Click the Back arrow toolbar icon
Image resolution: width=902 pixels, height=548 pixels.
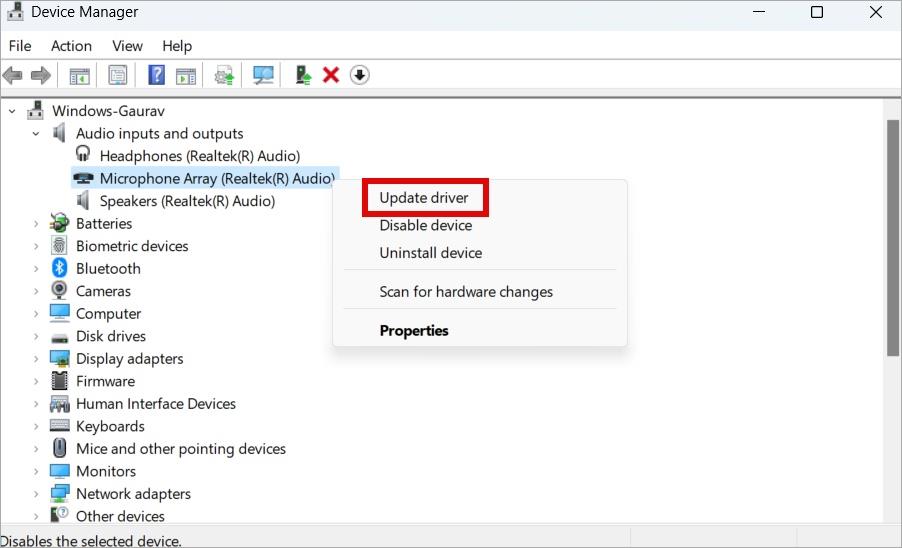pos(13,75)
